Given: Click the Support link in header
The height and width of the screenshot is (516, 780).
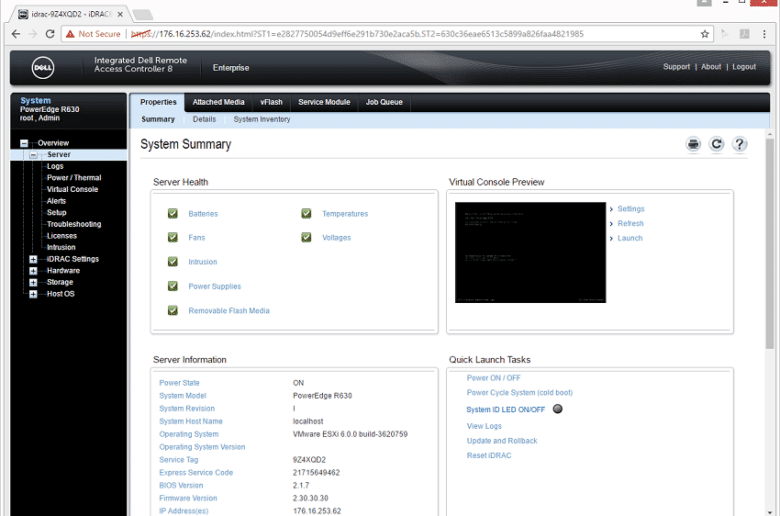Looking at the screenshot, I should 676,67.
